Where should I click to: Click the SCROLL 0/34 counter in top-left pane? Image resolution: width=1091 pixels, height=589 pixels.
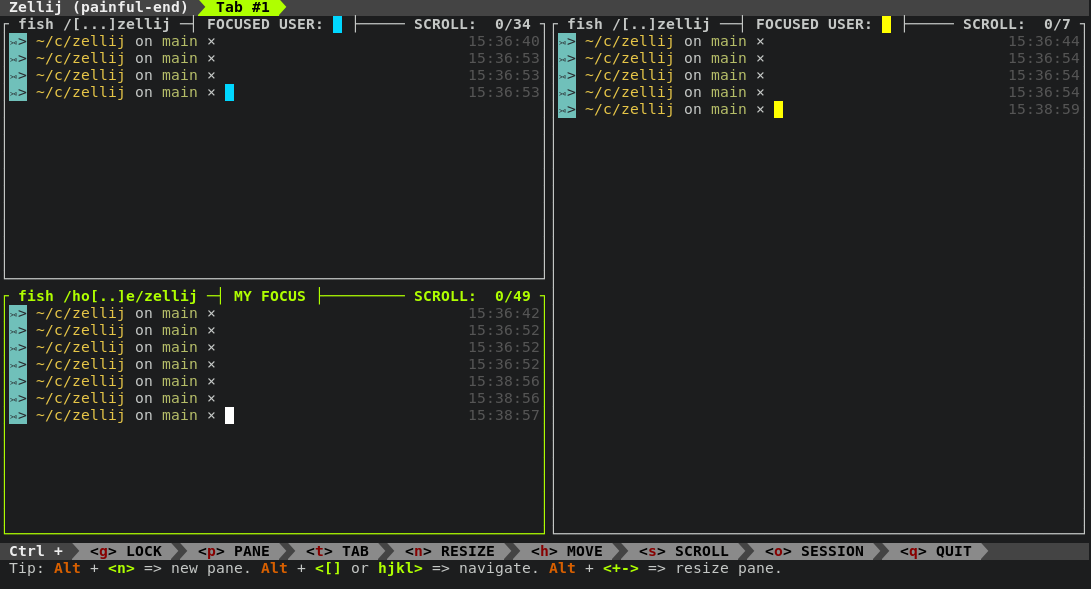[471, 24]
